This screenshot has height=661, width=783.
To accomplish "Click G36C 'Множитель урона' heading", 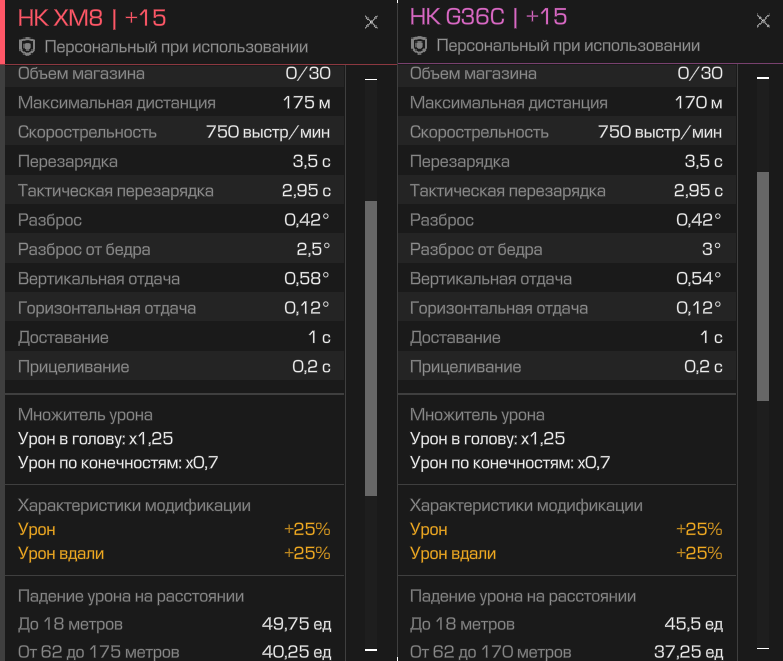I will click(477, 415).
